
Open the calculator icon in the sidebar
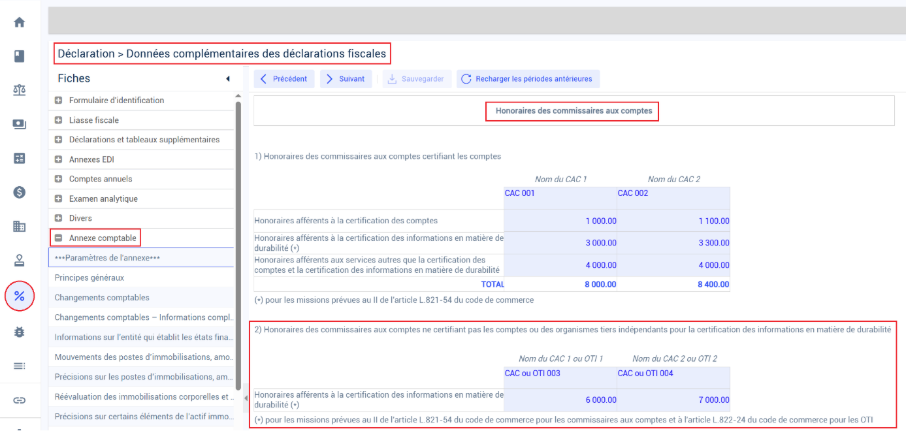(19, 158)
